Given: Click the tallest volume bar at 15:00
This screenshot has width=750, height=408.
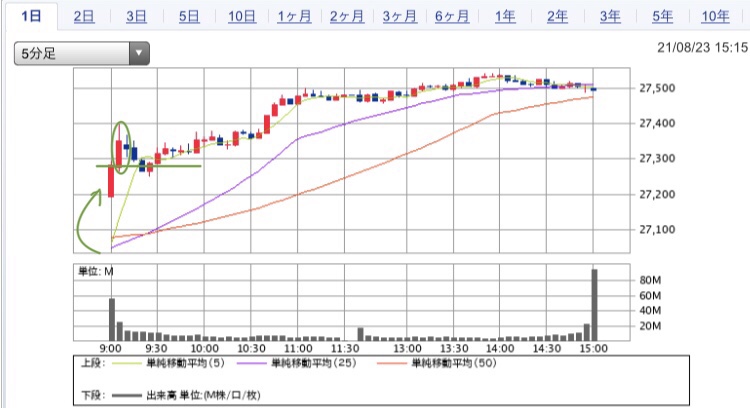Looking at the screenshot, I should (595, 305).
